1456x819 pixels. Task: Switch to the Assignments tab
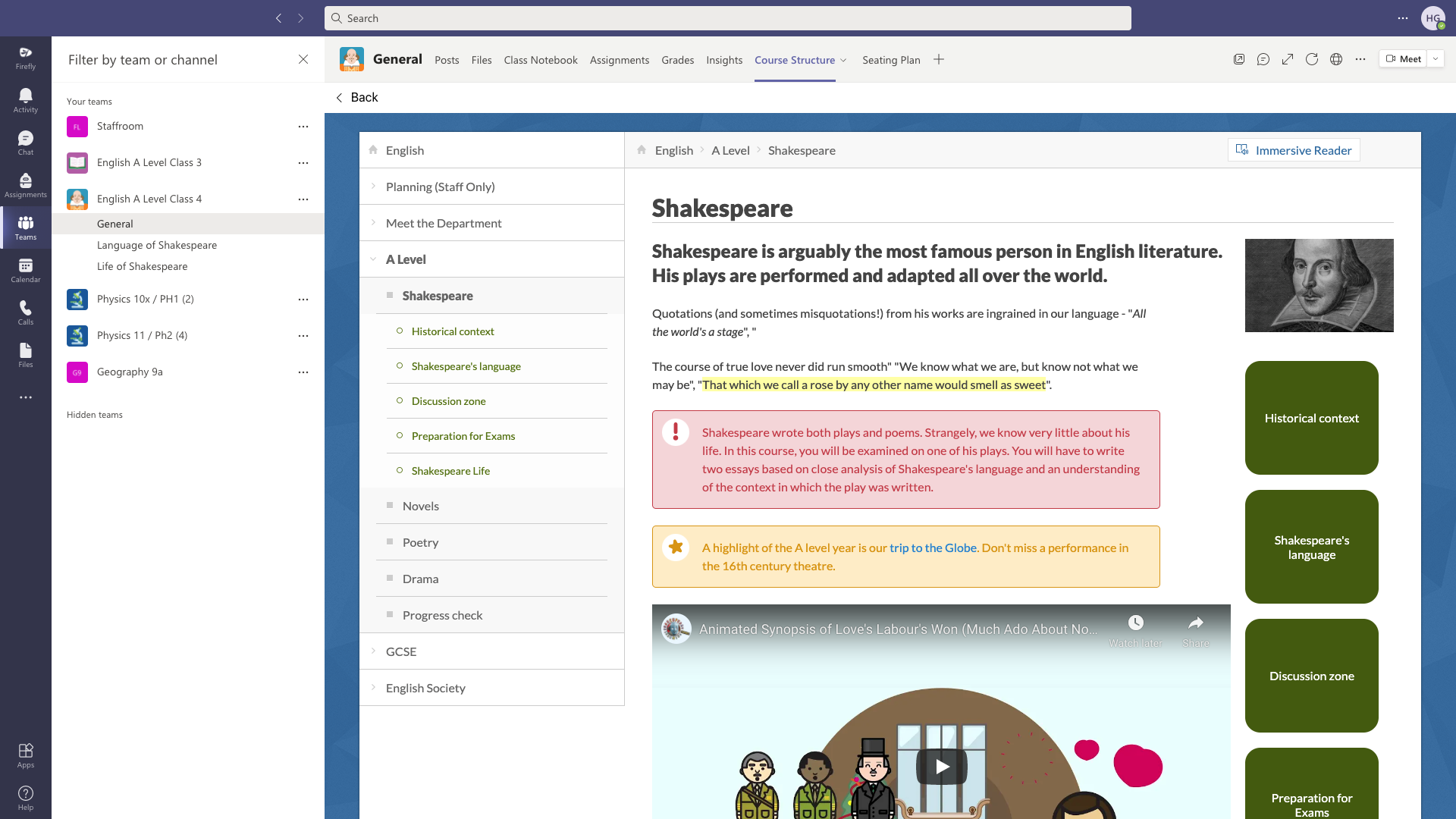pos(619,60)
